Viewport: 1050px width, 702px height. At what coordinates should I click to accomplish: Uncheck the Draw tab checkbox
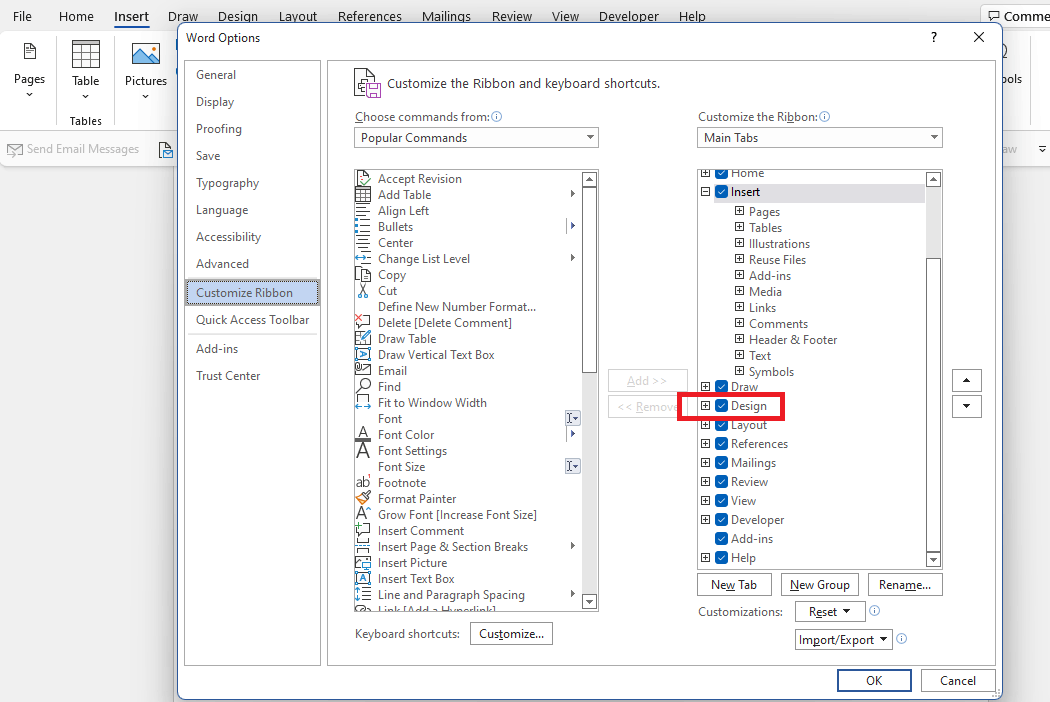click(721, 387)
